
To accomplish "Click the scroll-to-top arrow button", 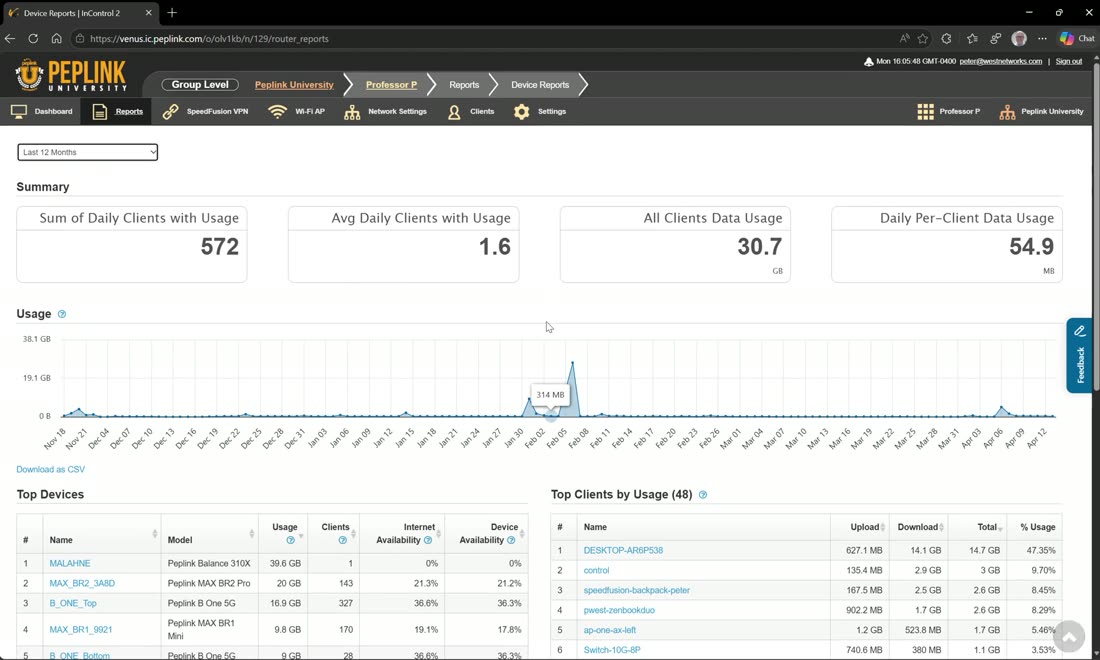I will pos(1068,637).
